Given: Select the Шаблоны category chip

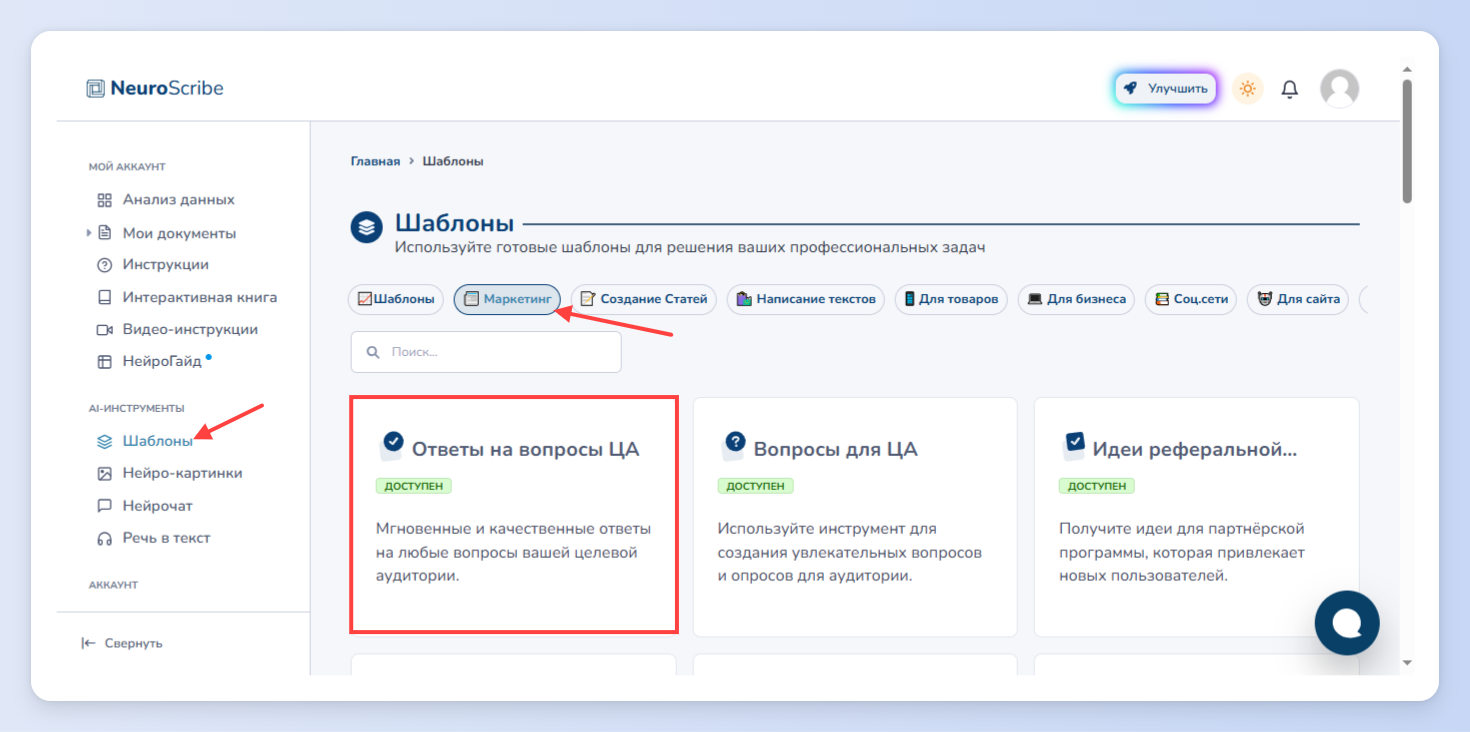Looking at the screenshot, I should (396, 299).
